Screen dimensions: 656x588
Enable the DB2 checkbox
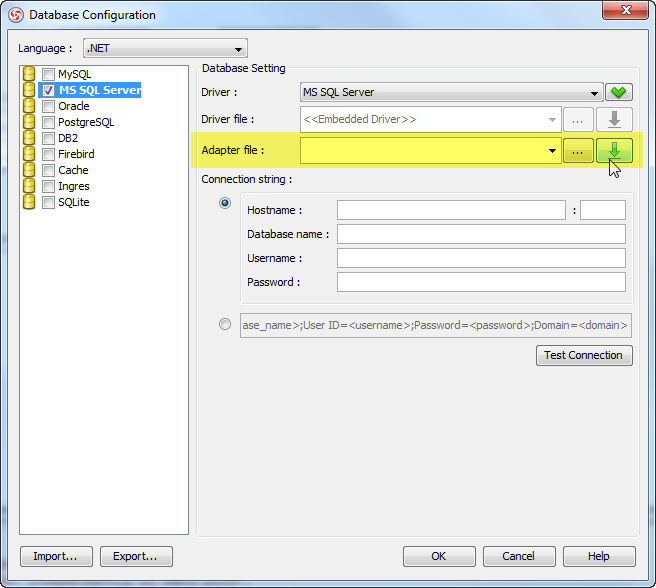48,138
